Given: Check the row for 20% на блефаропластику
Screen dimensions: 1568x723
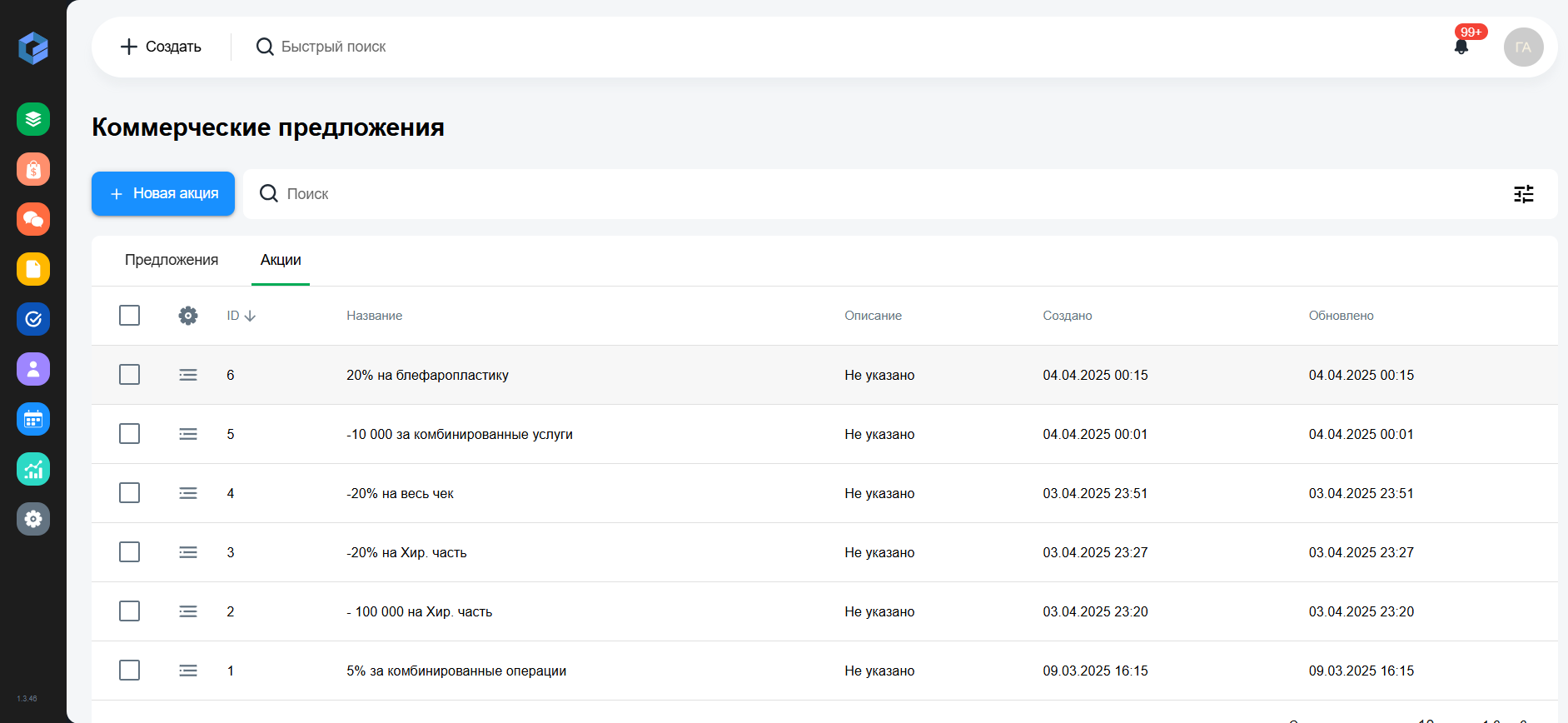Looking at the screenshot, I should click(x=129, y=375).
